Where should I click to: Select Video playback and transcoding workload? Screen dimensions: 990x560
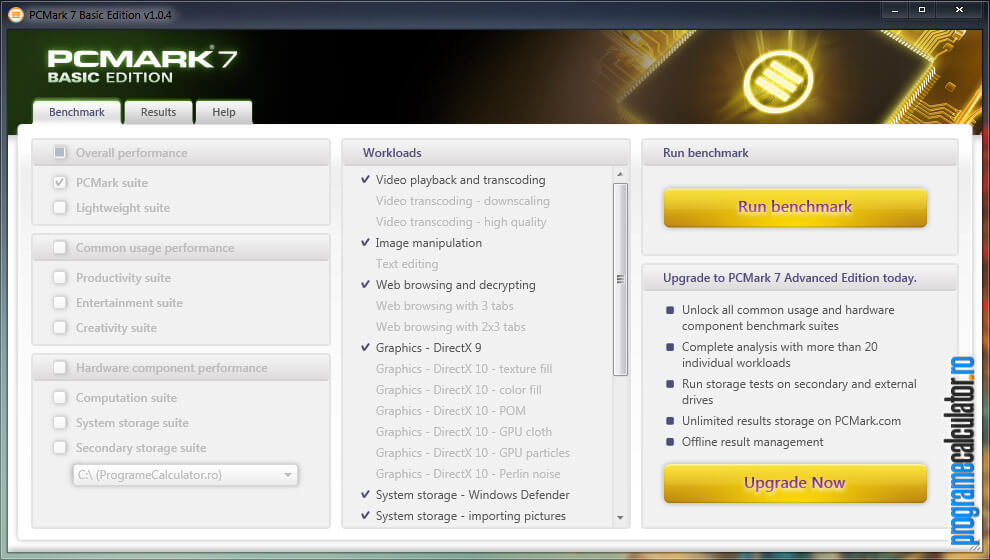click(x=460, y=180)
